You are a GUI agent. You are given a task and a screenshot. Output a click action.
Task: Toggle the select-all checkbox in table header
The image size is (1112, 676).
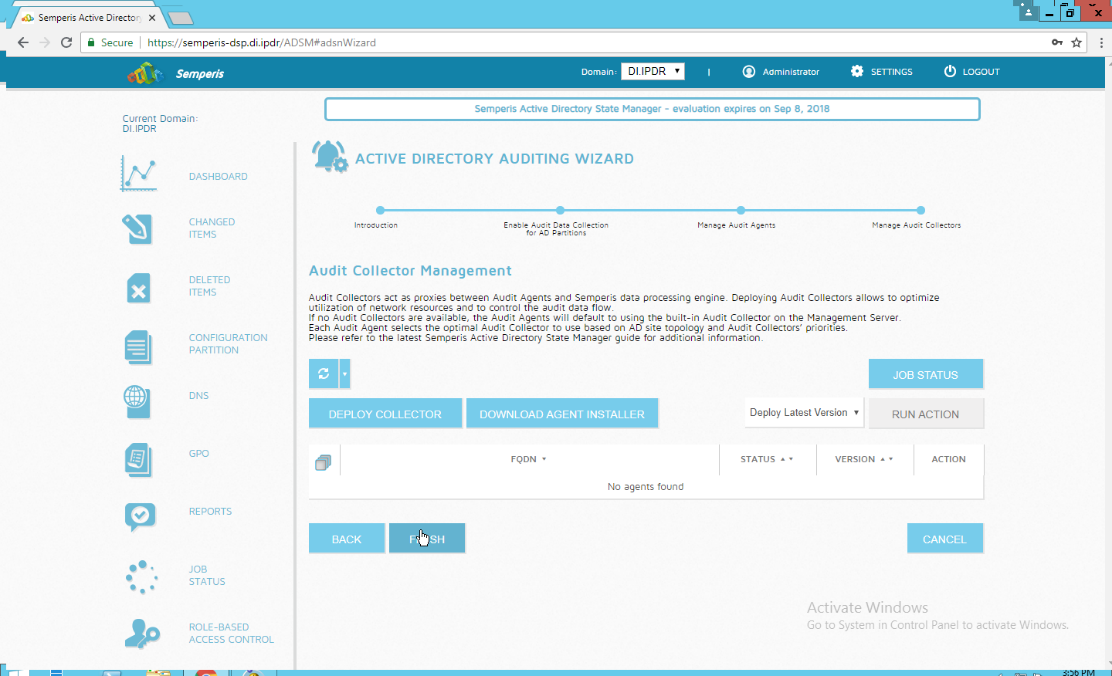322,462
